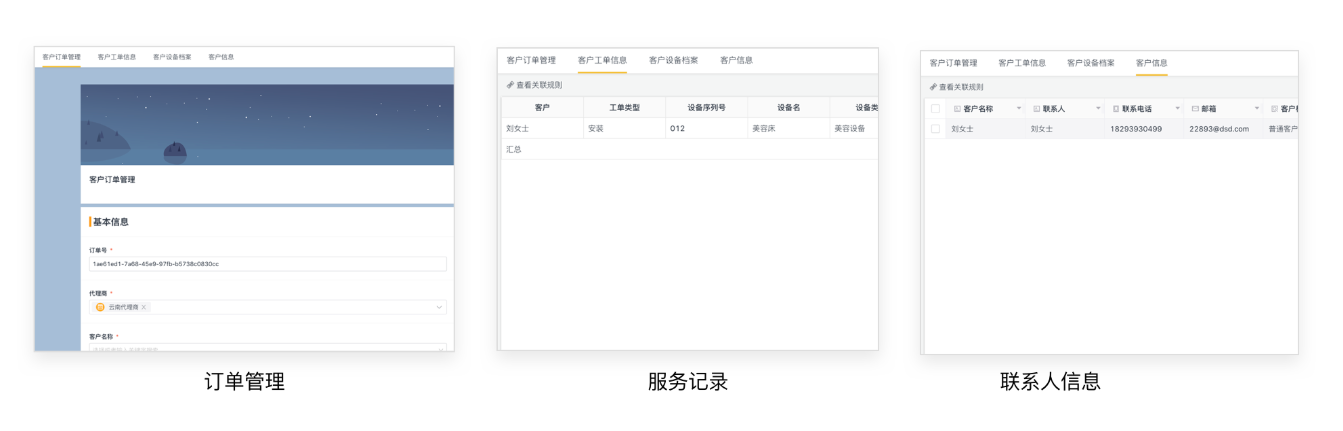The image size is (1343, 431).
Task: Toggle the 刘女士 row checkbox
Action: tap(935, 129)
